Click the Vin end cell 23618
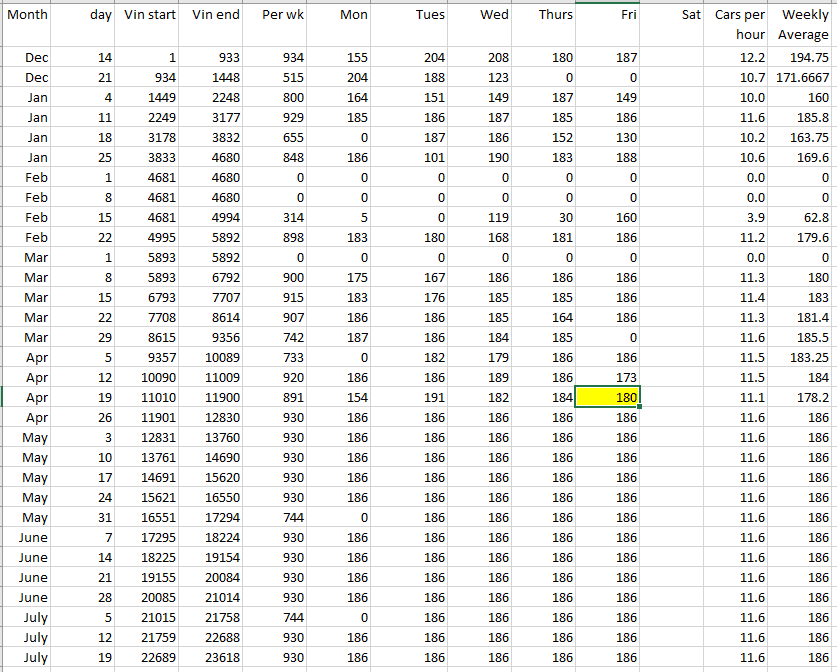This screenshot has height=672, width=837. pos(215,657)
